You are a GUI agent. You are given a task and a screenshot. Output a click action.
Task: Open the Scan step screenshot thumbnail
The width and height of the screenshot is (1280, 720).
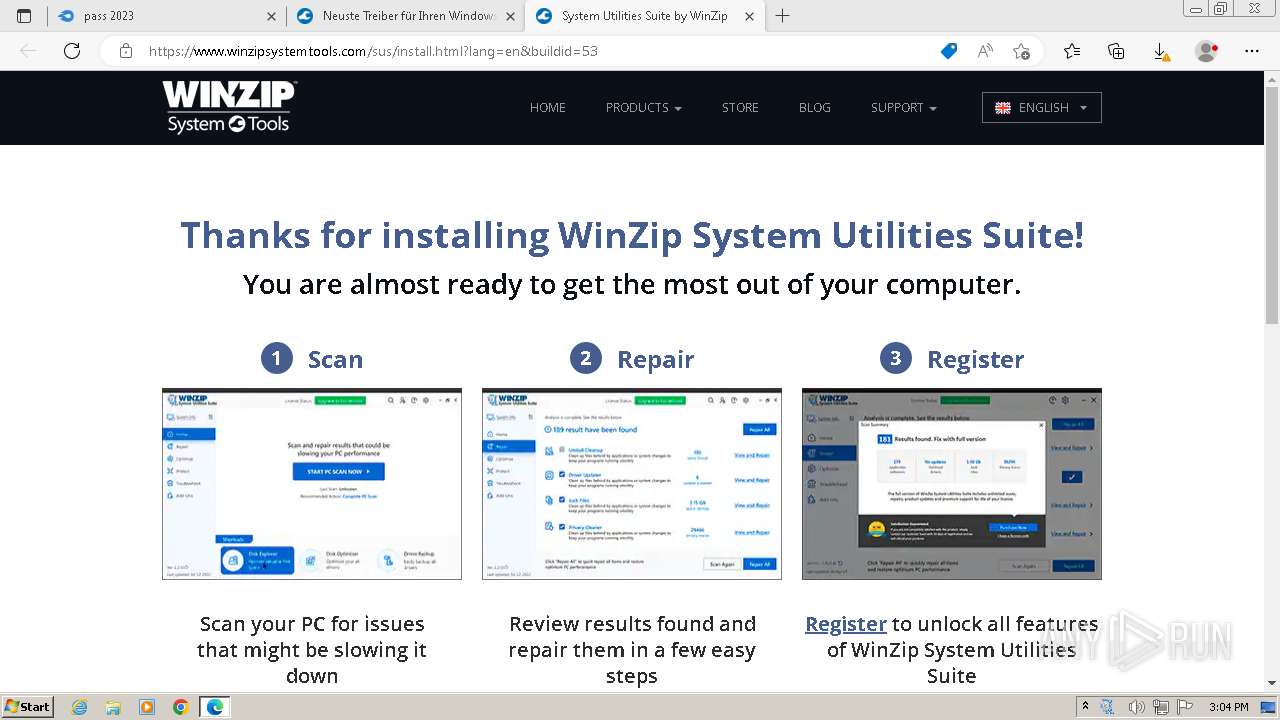pyautogui.click(x=312, y=484)
